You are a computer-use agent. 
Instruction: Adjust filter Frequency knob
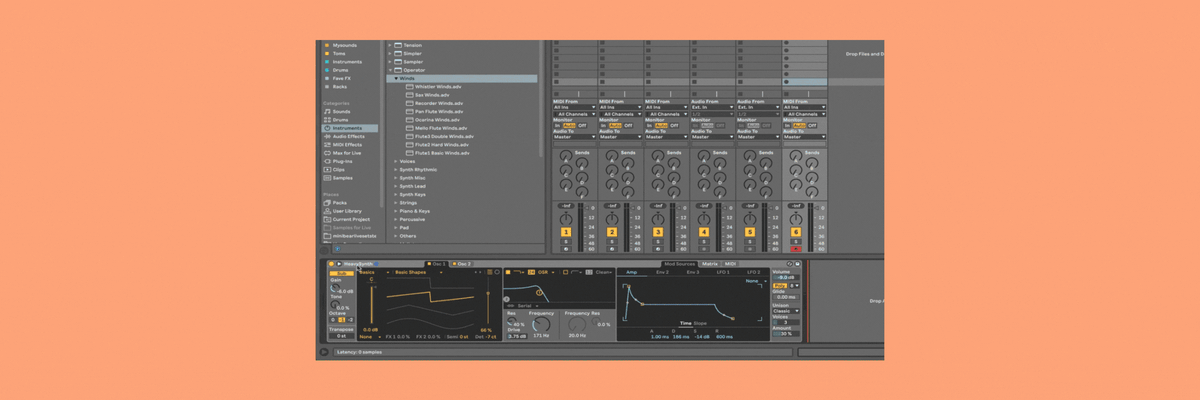pyautogui.click(x=541, y=324)
